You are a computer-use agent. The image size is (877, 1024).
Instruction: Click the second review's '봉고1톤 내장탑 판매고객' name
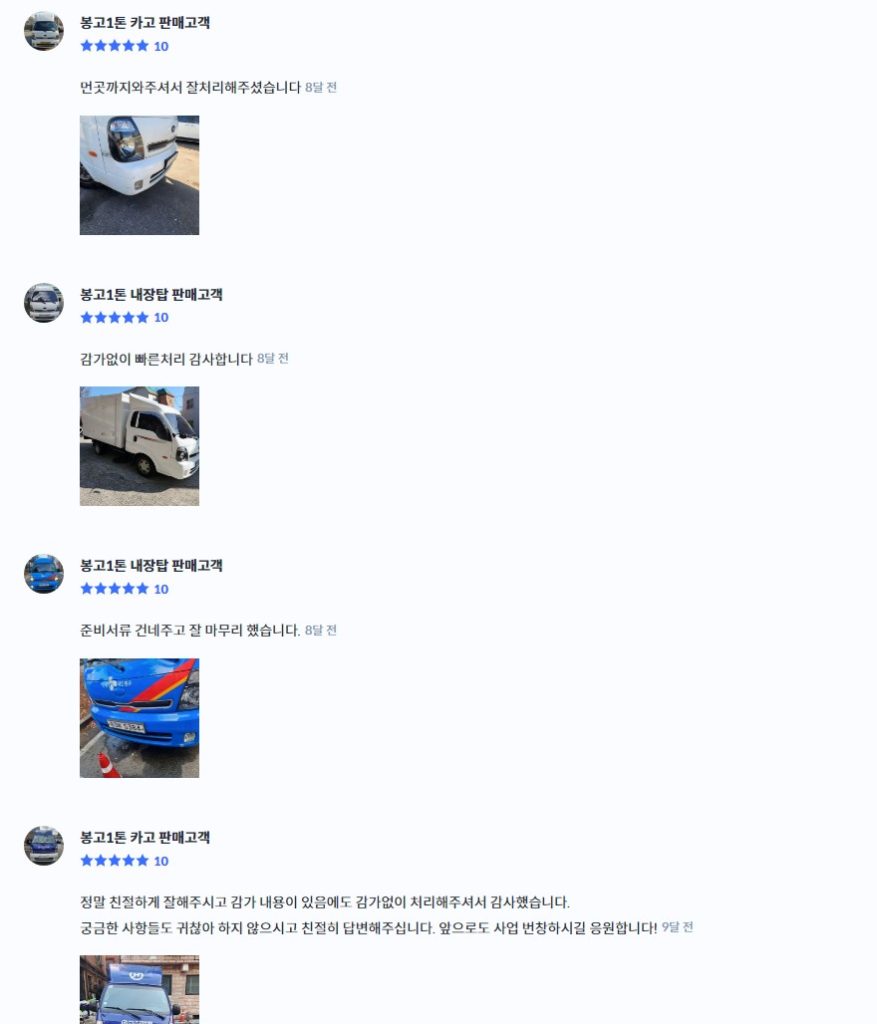click(151, 295)
